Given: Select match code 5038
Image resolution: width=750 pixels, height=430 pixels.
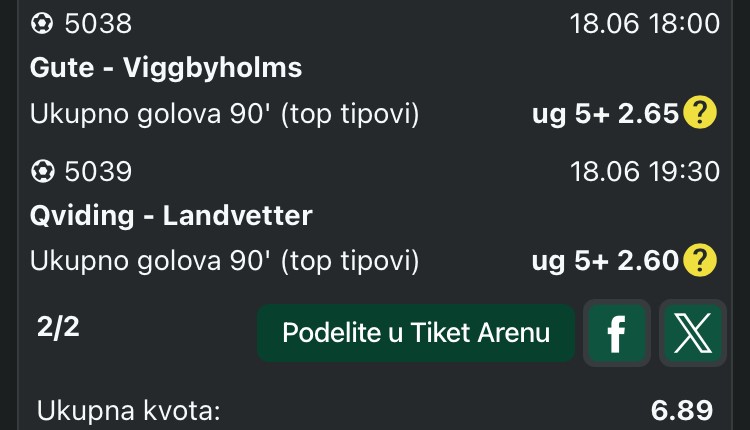Looking at the screenshot, I should tap(98, 23).
